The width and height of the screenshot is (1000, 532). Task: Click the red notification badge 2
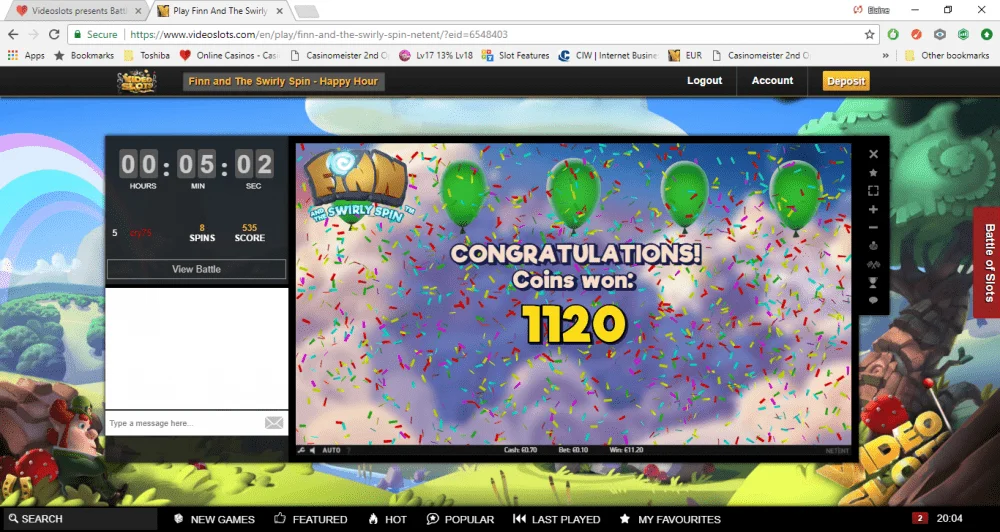(x=919, y=518)
